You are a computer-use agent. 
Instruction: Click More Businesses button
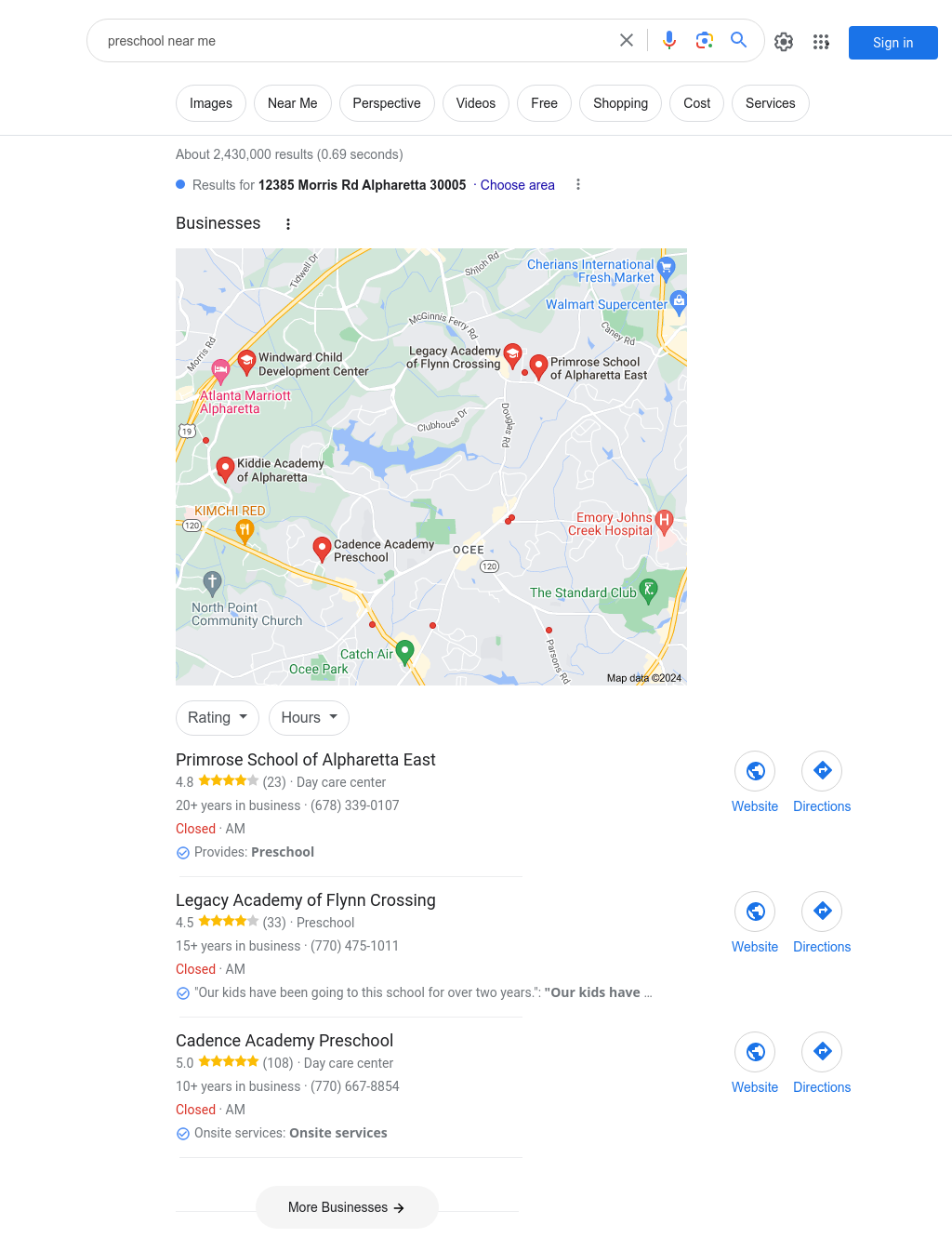(347, 1207)
